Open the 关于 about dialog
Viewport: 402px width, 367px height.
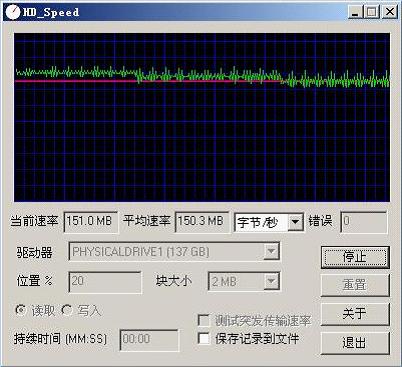coord(355,314)
